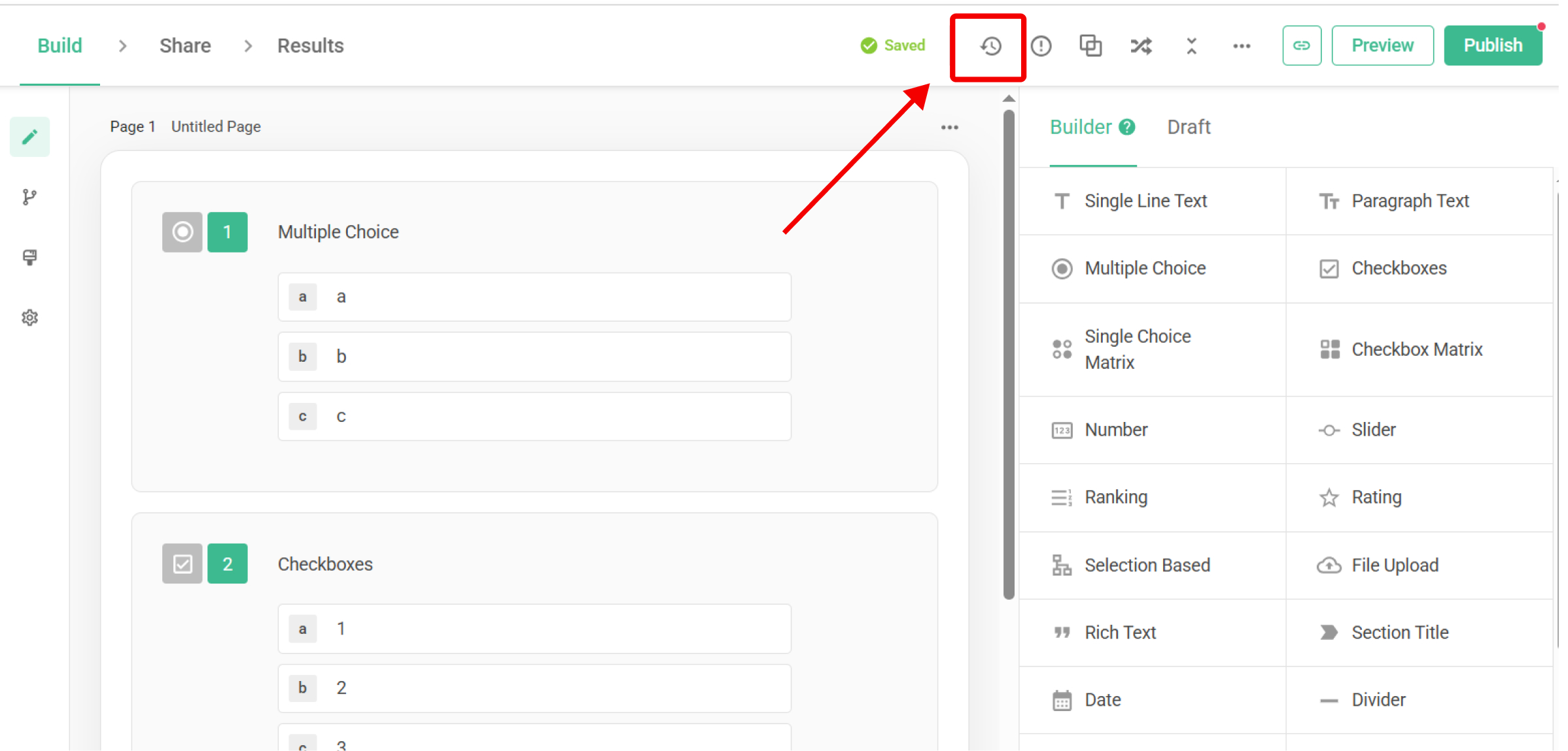Switch to the Results tab
The image size is (1568, 751).
(310, 46)
